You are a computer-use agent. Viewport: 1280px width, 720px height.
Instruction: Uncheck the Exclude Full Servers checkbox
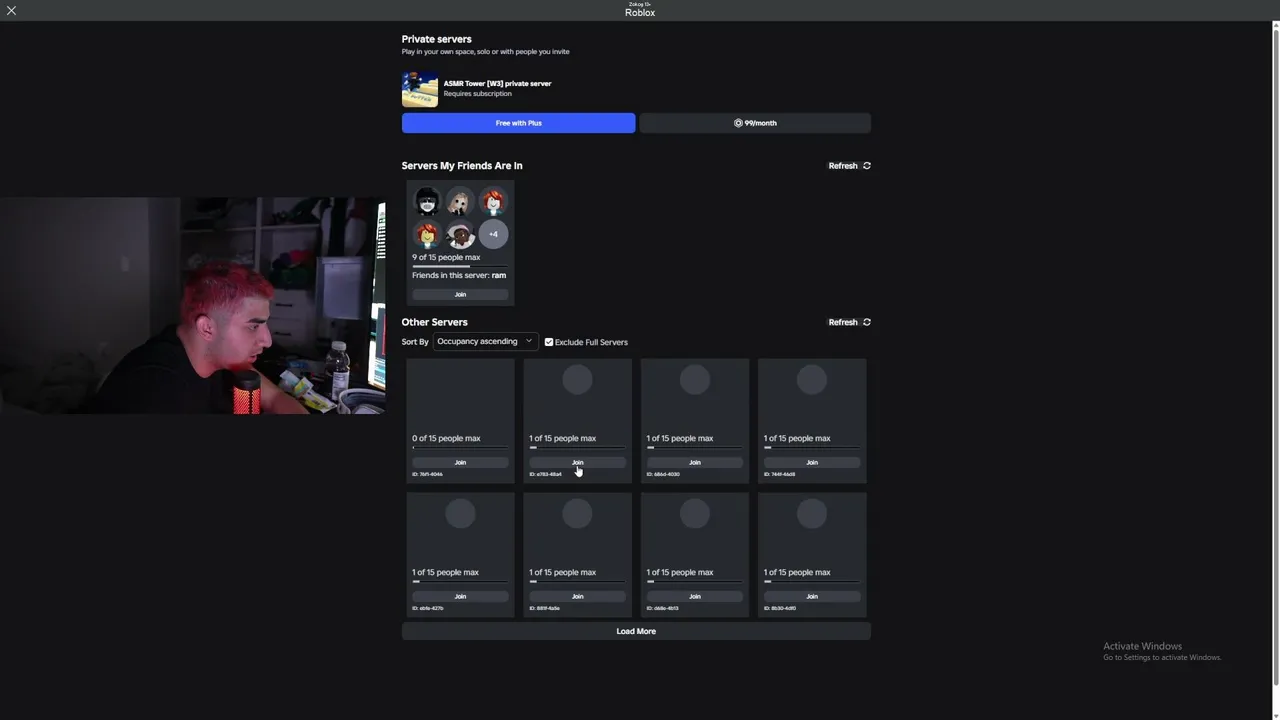tap(548, 342)
